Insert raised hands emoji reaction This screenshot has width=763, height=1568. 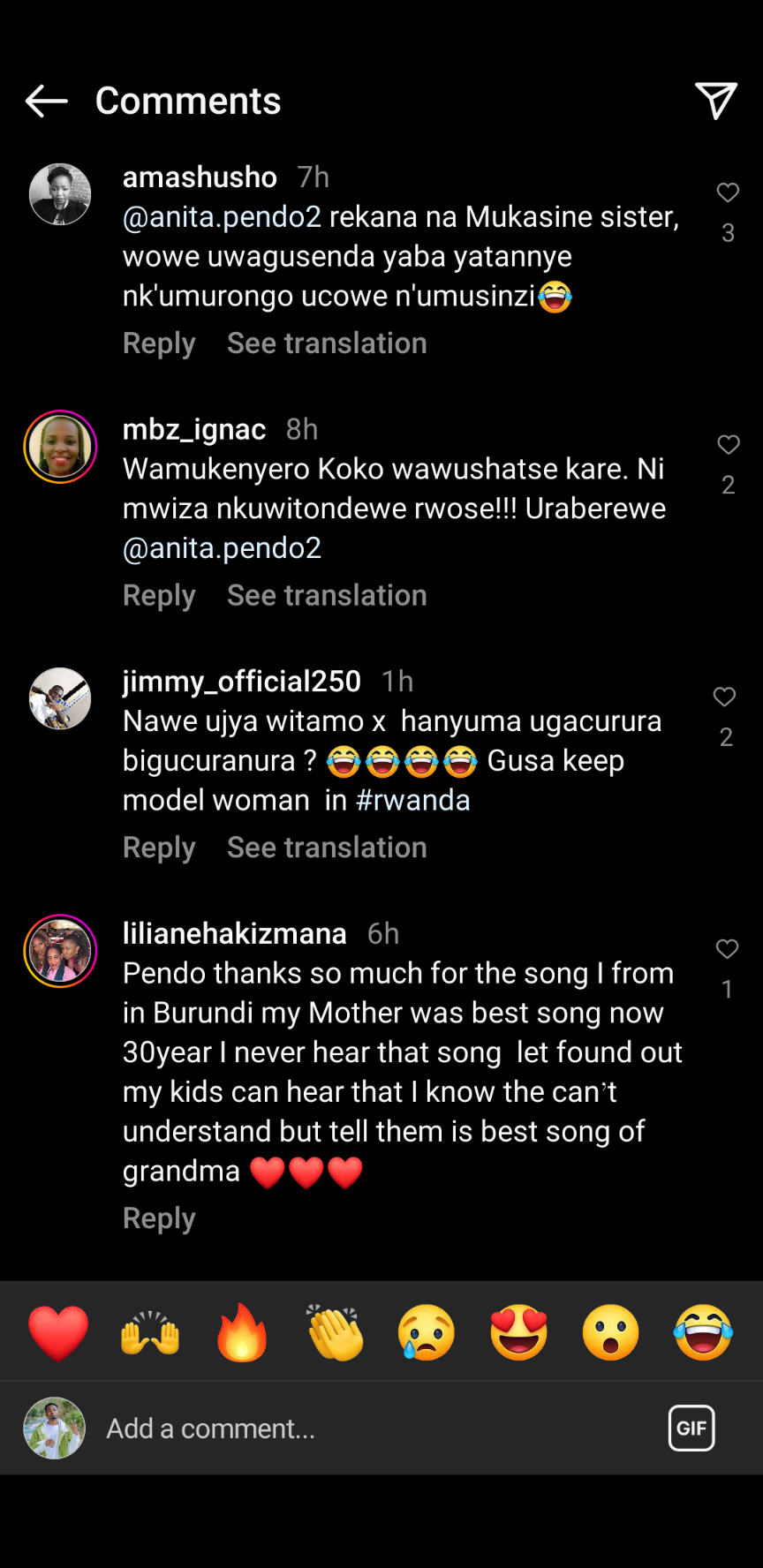(150, 1332)
